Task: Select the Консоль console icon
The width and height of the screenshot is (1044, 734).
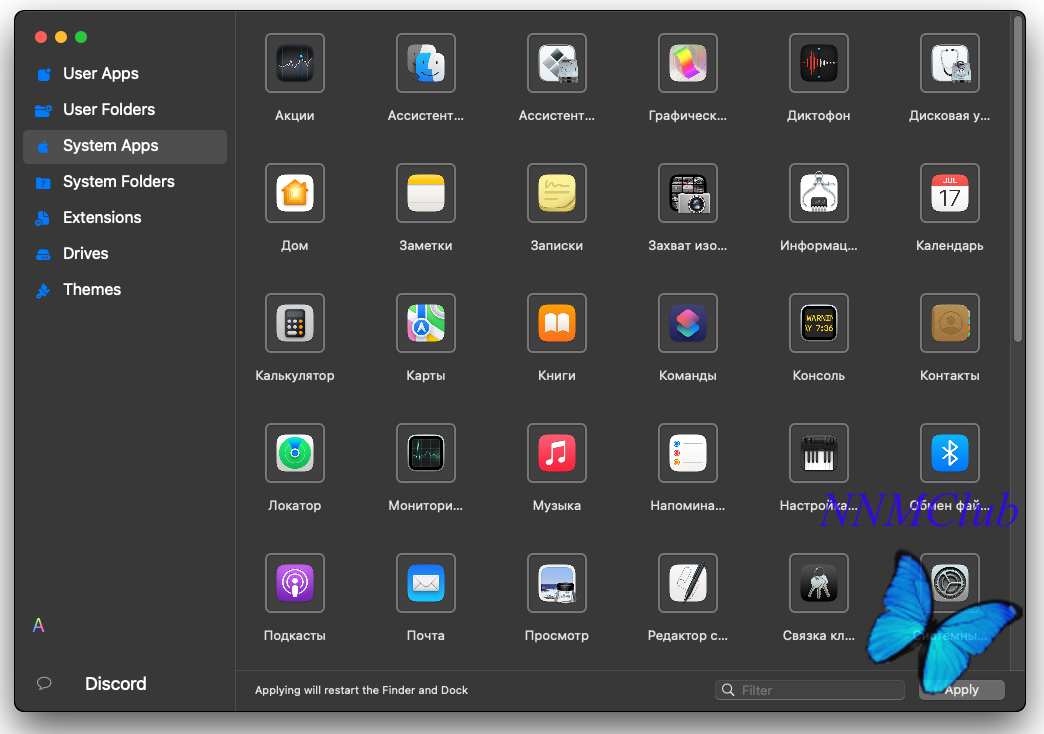Action: pyautogui.click(x=819, y=323)
